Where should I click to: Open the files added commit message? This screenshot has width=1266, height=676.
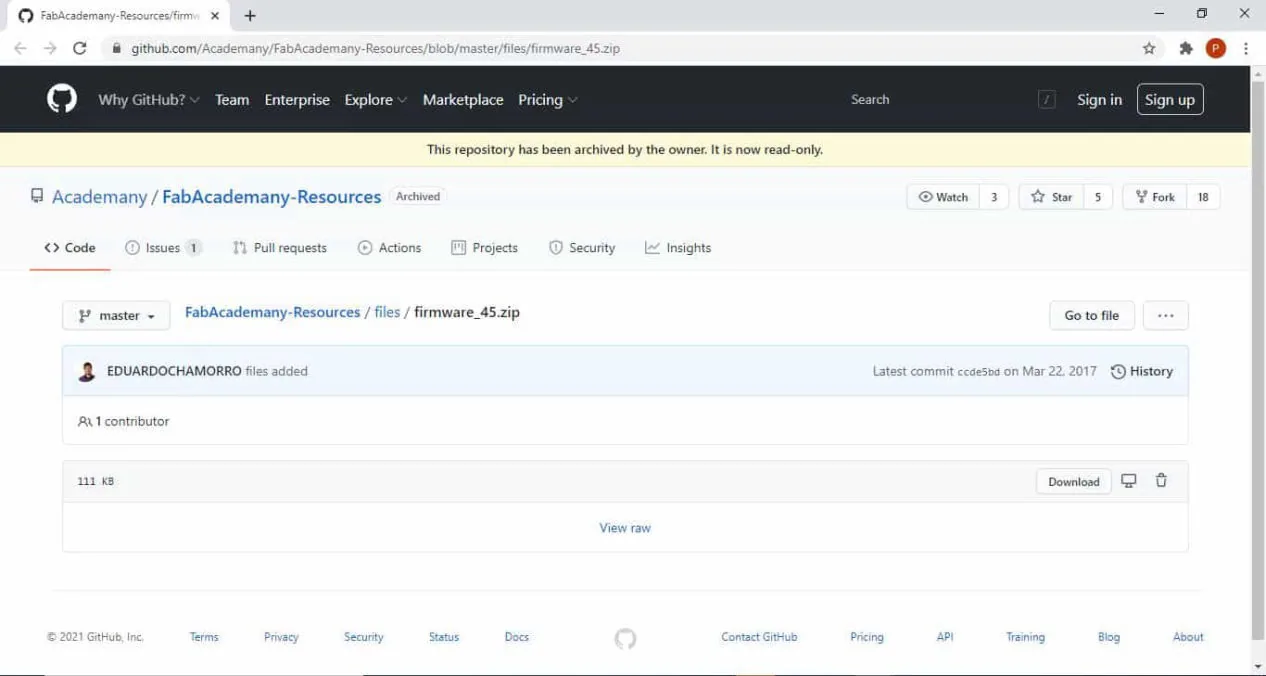coord(277,371)
